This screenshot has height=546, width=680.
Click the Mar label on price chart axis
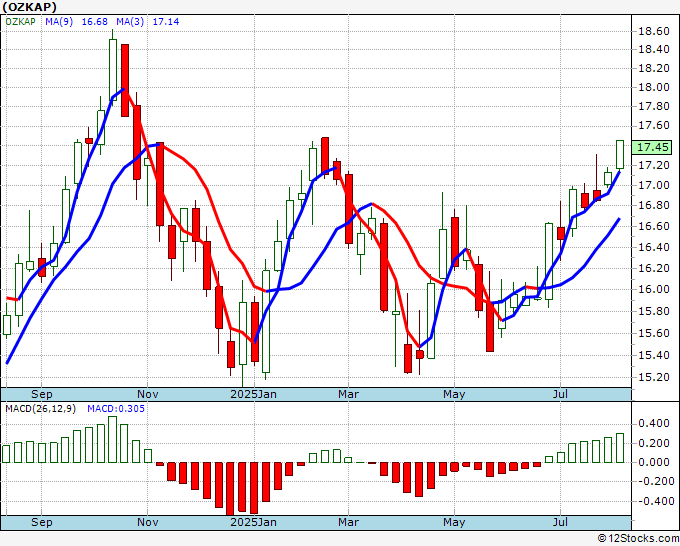point(348,394)
